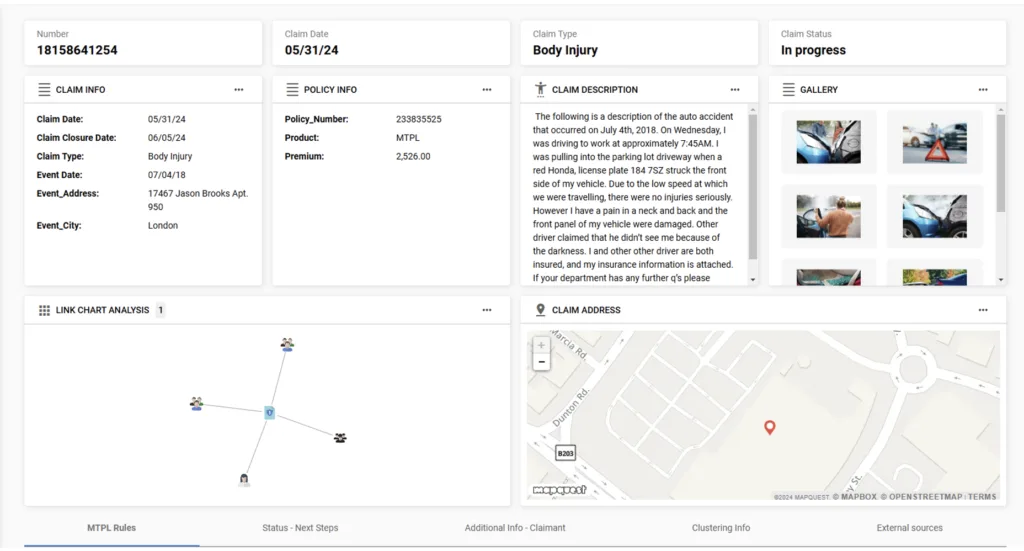Image resolution: width=1024 pixels, height=551 pixels.
Task: Select the central shield node in link chart
Action: [269, 413]
